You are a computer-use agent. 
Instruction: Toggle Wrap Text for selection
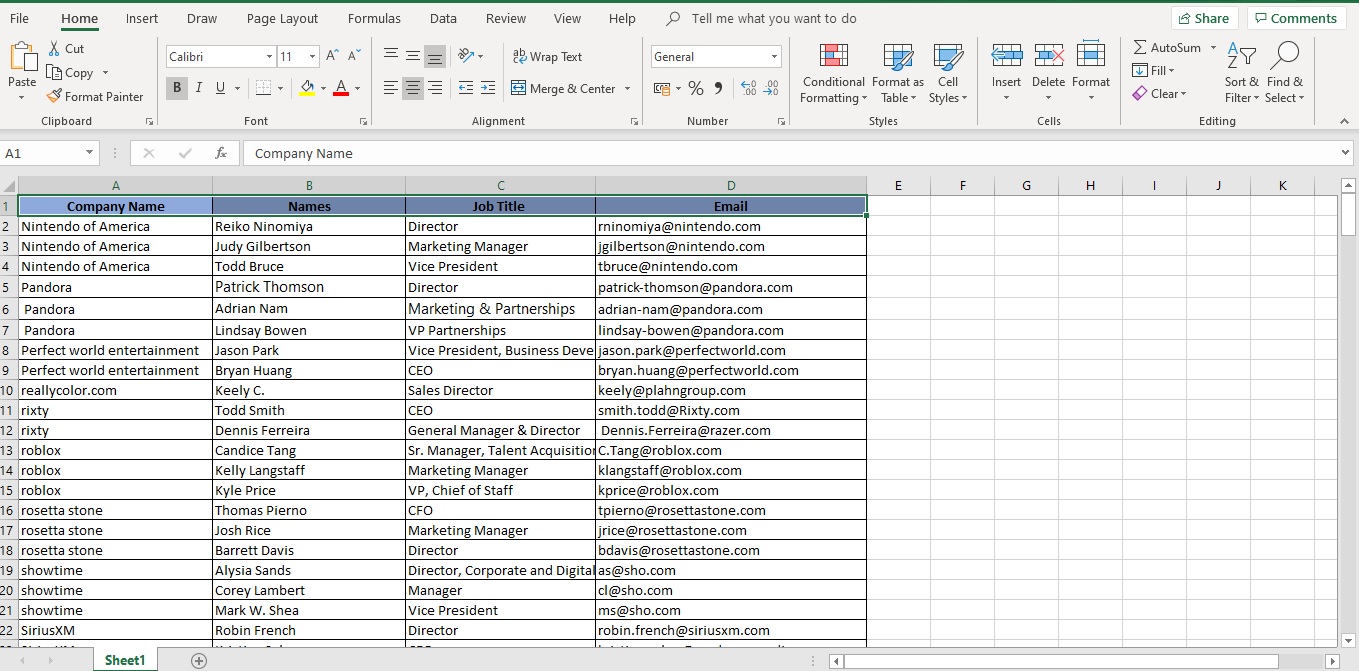click(x=547, y=56)
